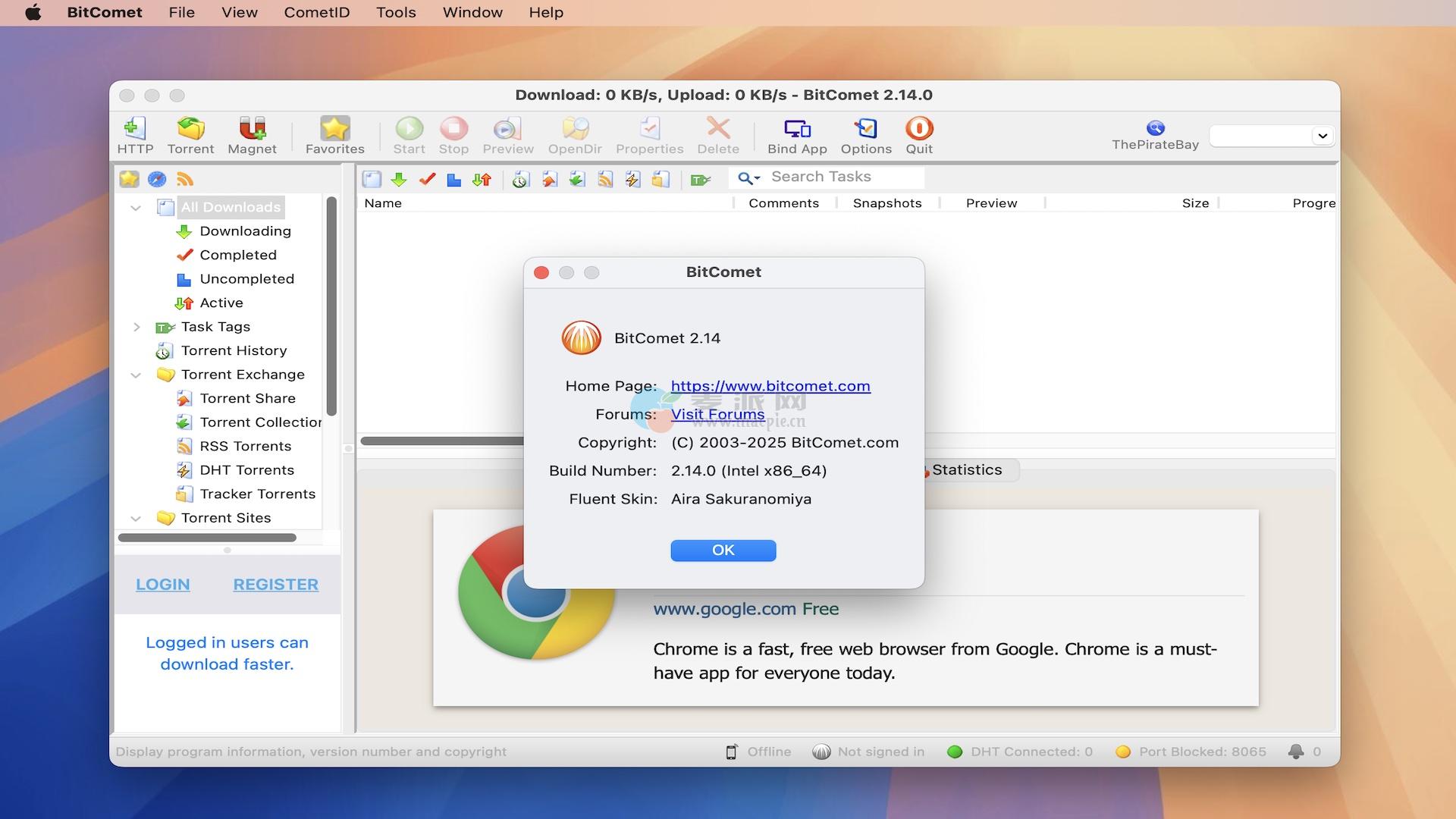1456x819 pixels.
Task: Click the sidebar vertical scrollbar
Action: tap(331, 306)
